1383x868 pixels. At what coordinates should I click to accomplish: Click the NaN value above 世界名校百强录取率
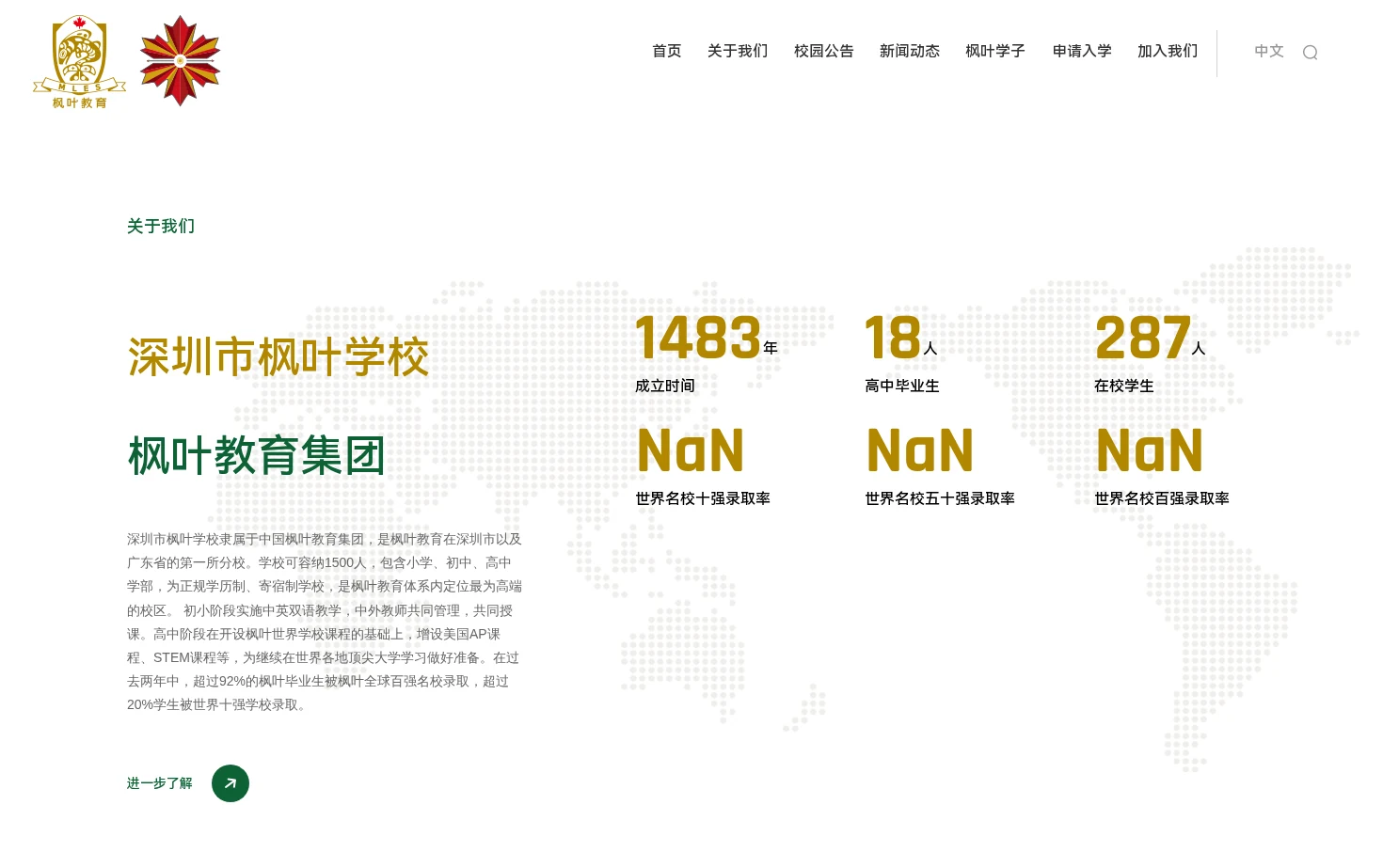[1150, 450]
